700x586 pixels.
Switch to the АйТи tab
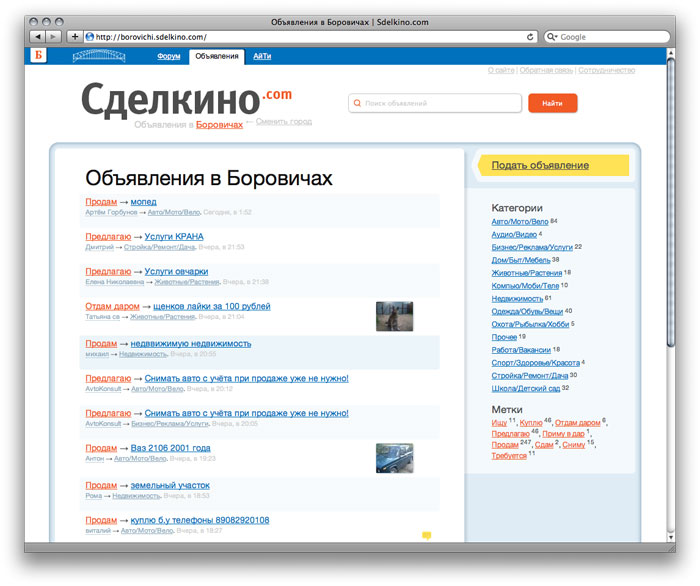pos(262,57)
